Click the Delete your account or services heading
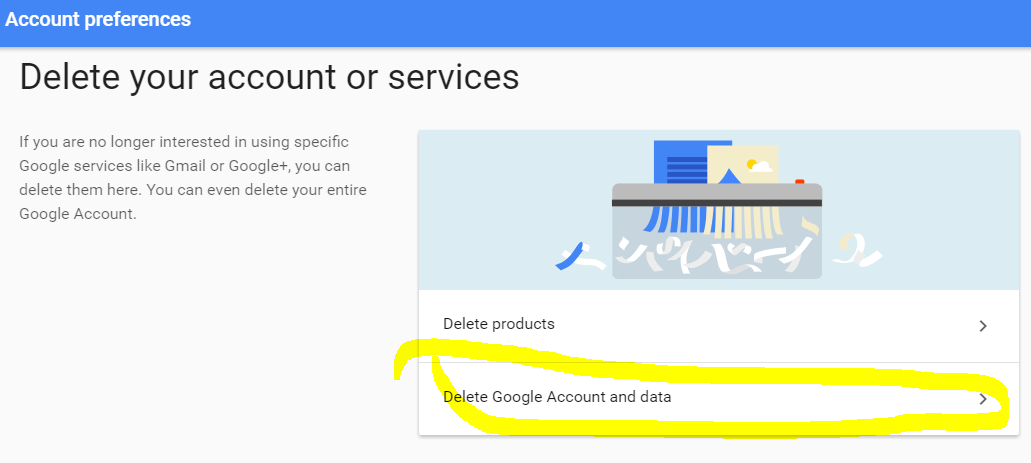Screen dimensions: 1031x463 (270, 76)
